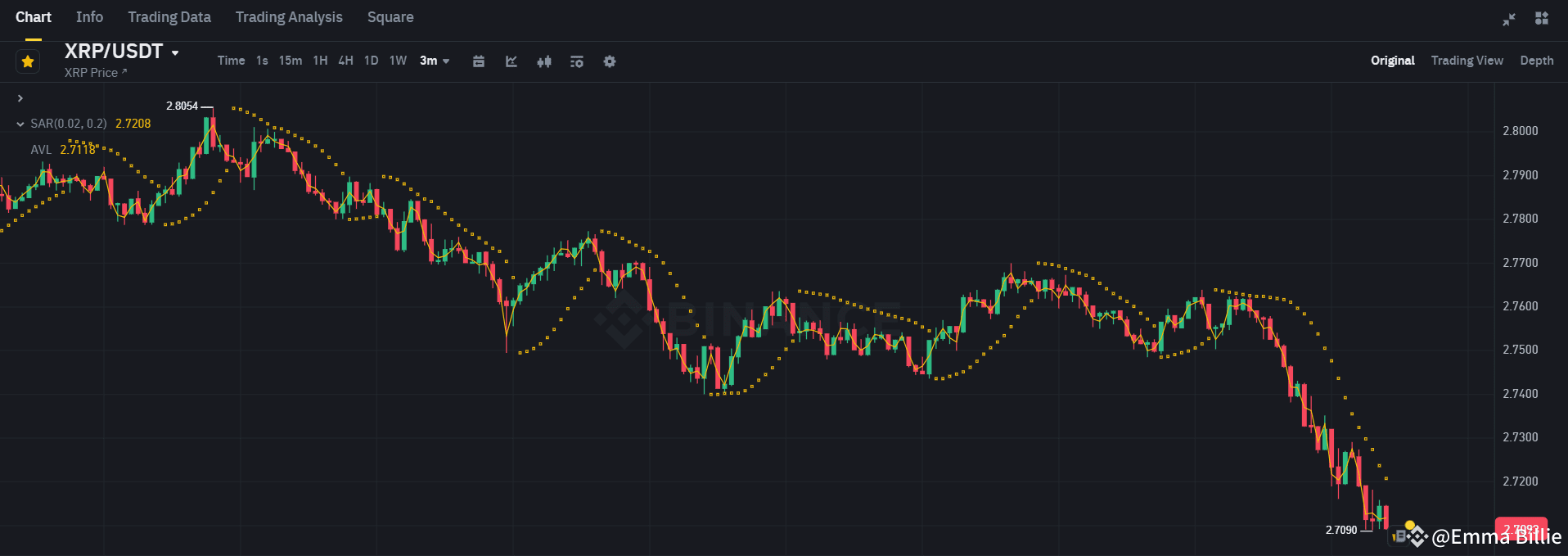This screenshot has width=1568, height=556.
Task: Click the yellow dot marker near latest price
Action: pyautogui.click(x=1409, y=524)
